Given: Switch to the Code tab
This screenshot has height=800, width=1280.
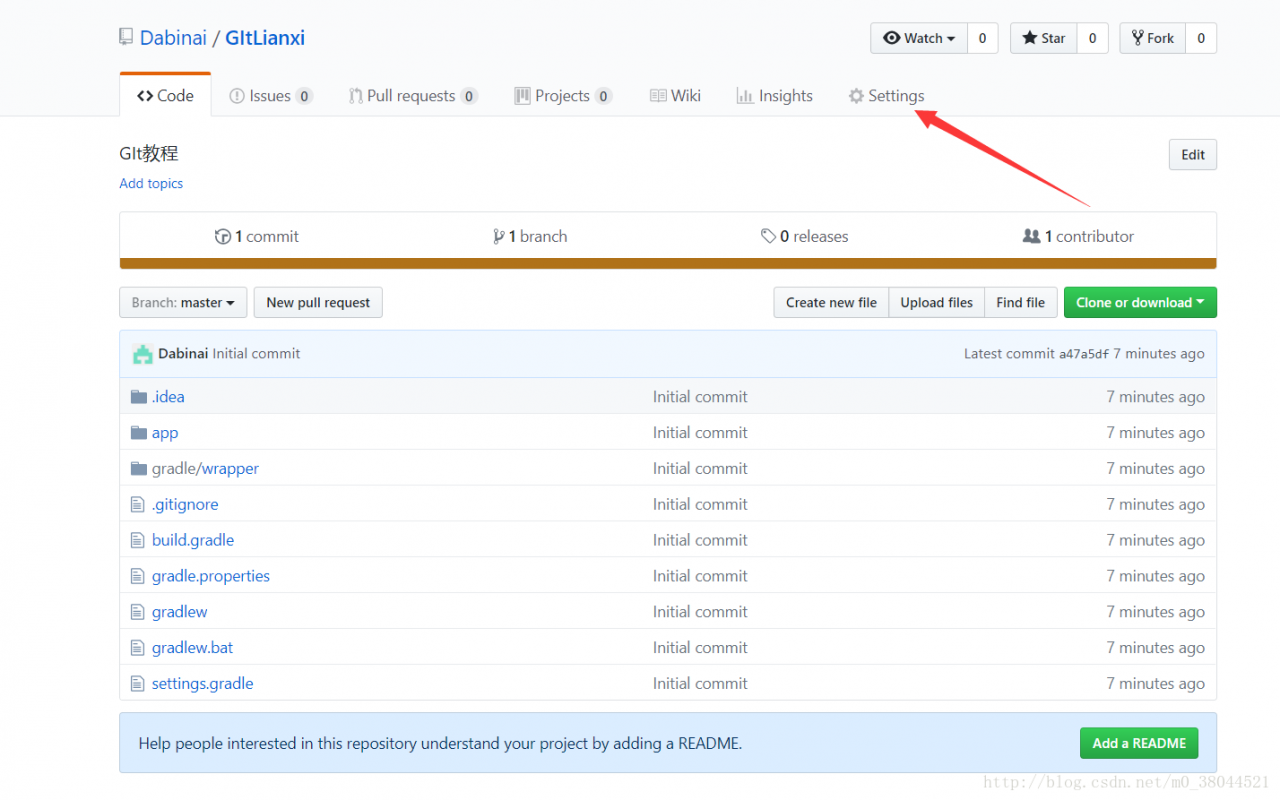Looking at the screenshot, I should point(165,96).
